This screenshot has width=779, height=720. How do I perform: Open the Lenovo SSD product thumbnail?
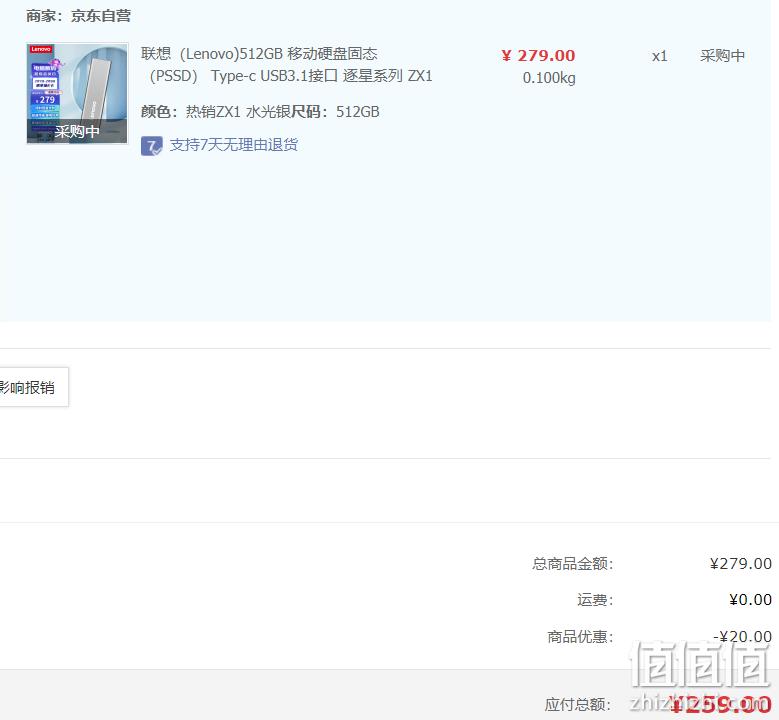point(77,93)
